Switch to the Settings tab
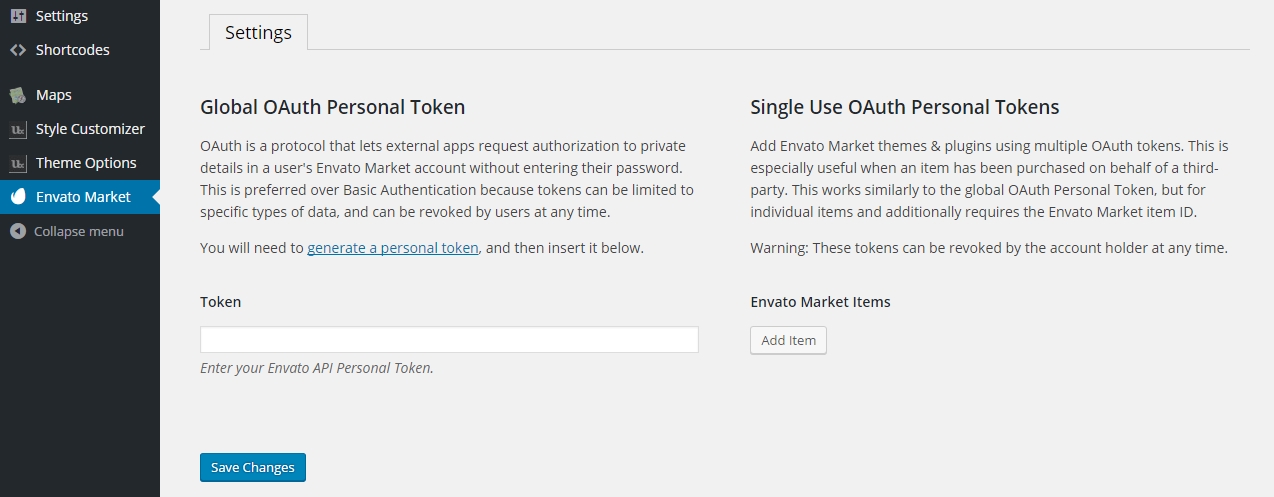This screenshot has width=1274, height=497. pyautogui.click(x=258, y=32)
